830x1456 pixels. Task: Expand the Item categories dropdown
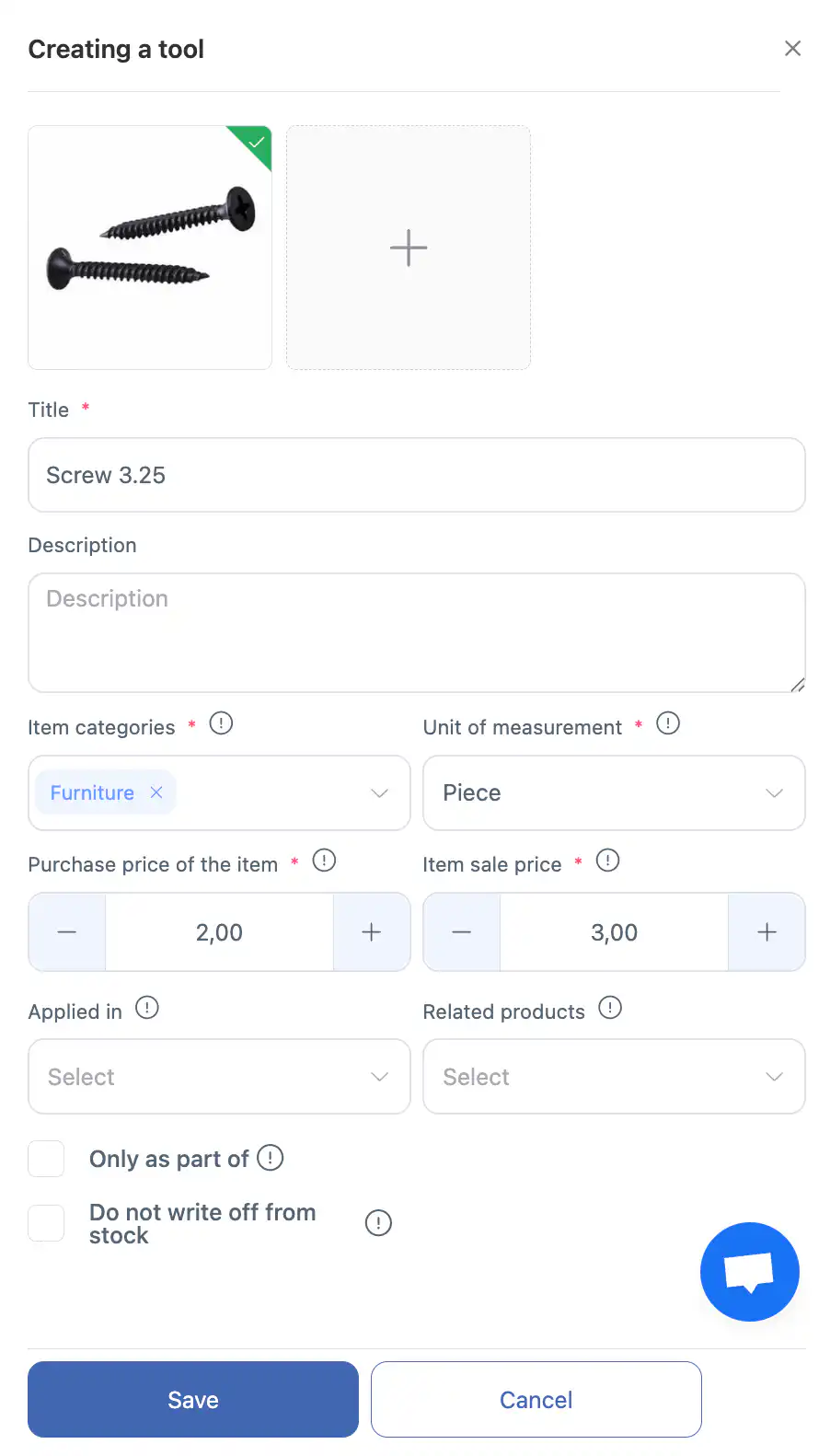point(379,793)
